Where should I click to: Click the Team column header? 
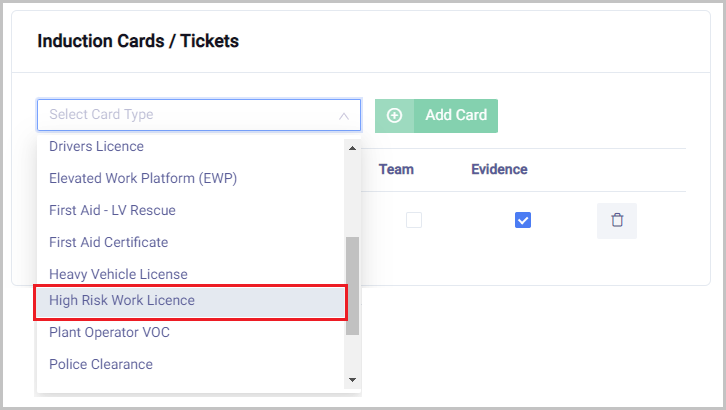tap(396, 169)
